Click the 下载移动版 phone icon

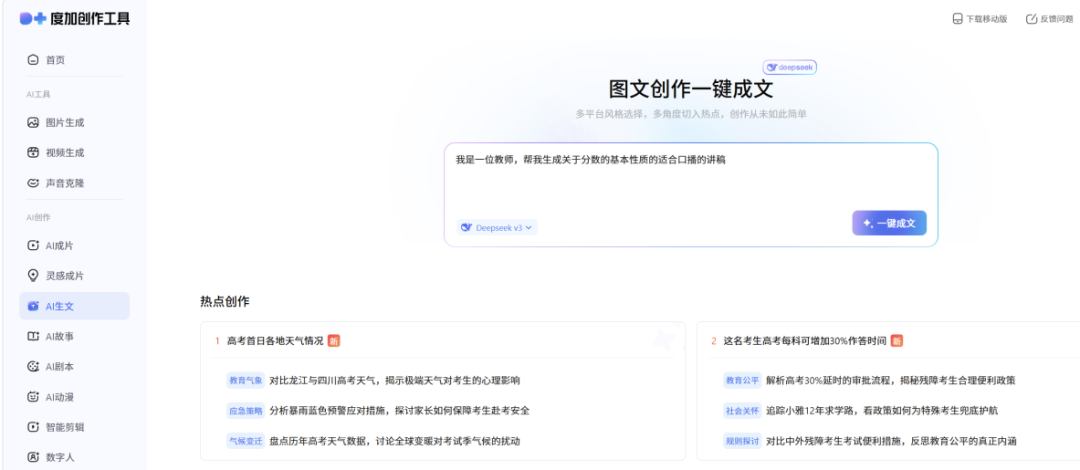coord(957,19)
